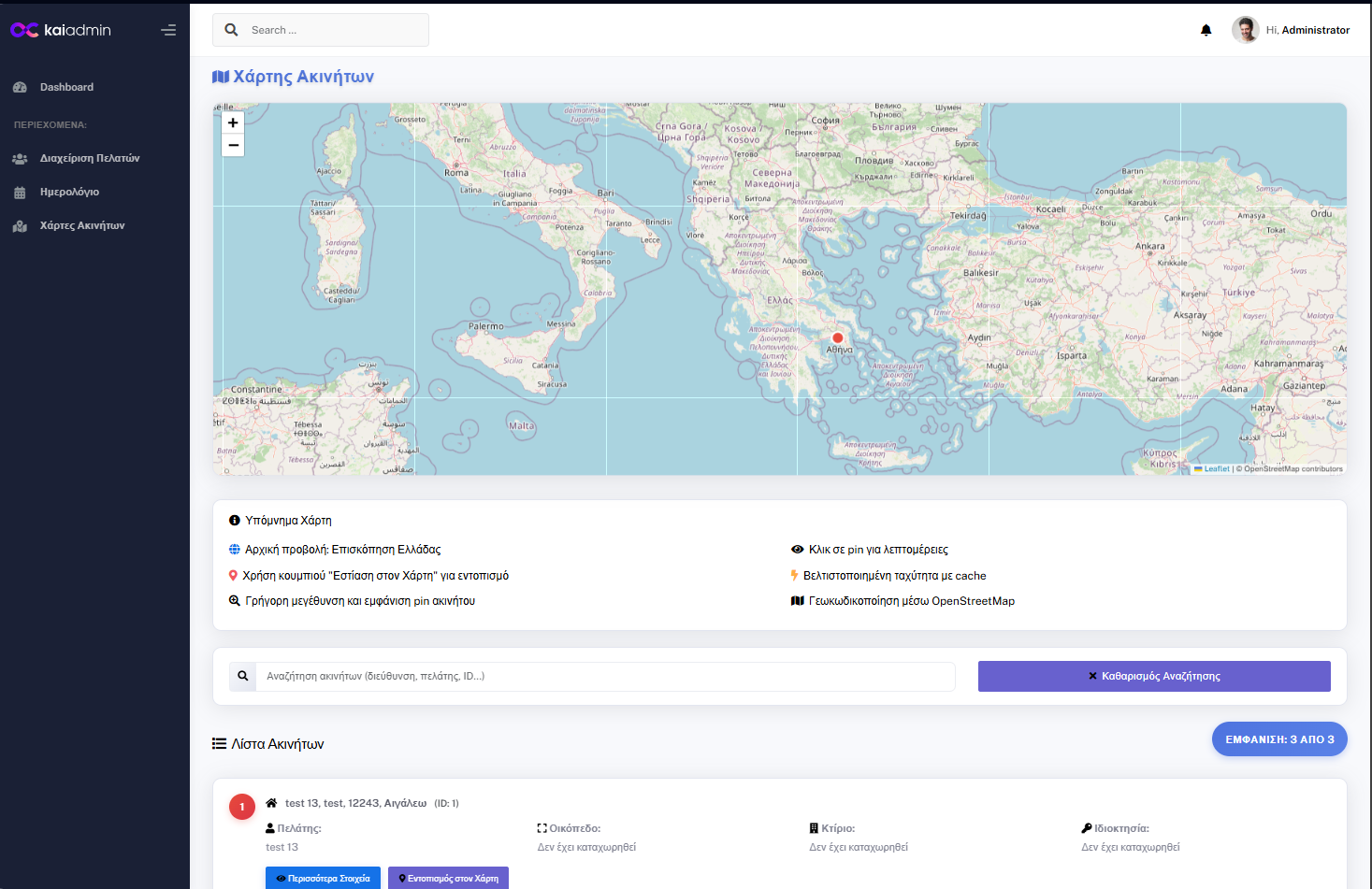Click the Administrator profile avatar

[x=1245, y=30]
